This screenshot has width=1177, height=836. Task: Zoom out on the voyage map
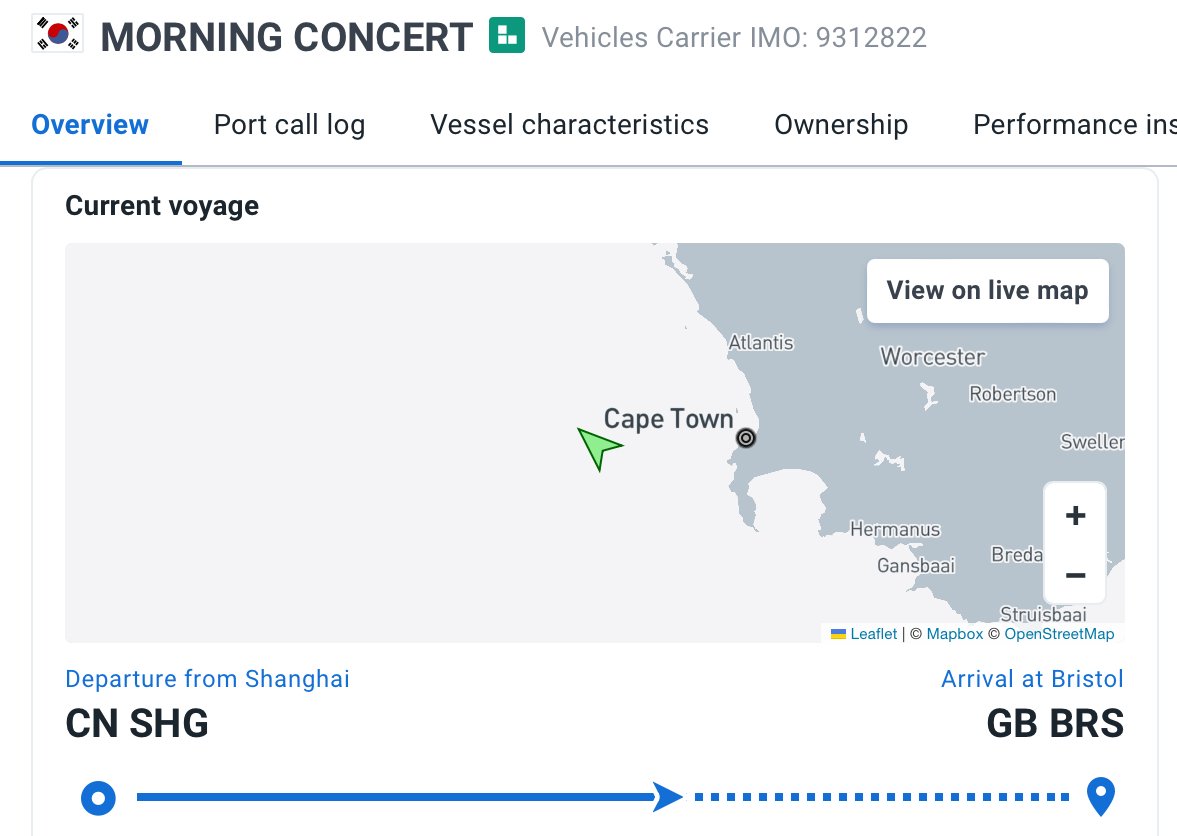pyautogui.click(x=1075, y=575)
